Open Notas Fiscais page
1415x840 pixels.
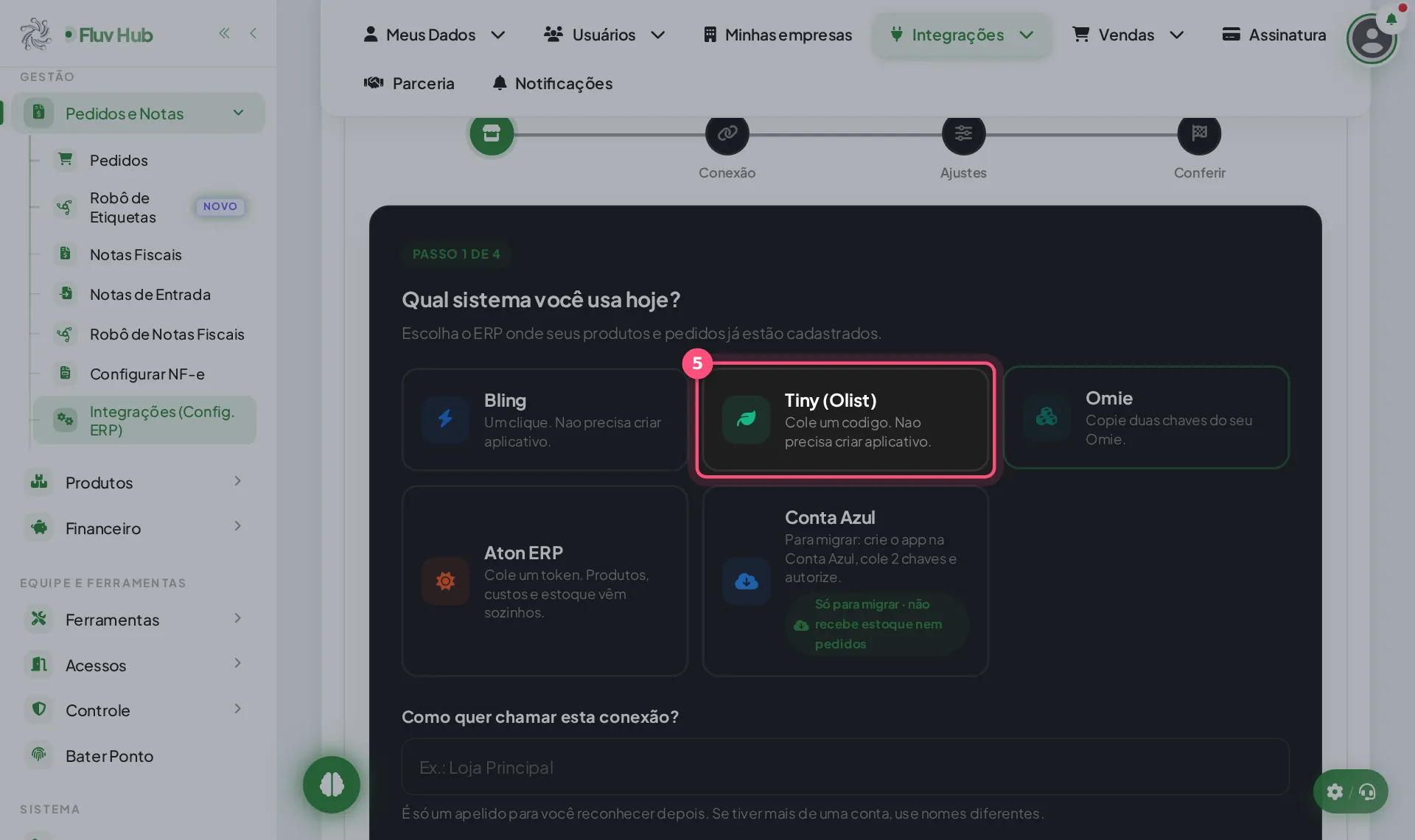click(x=144, y=254)
